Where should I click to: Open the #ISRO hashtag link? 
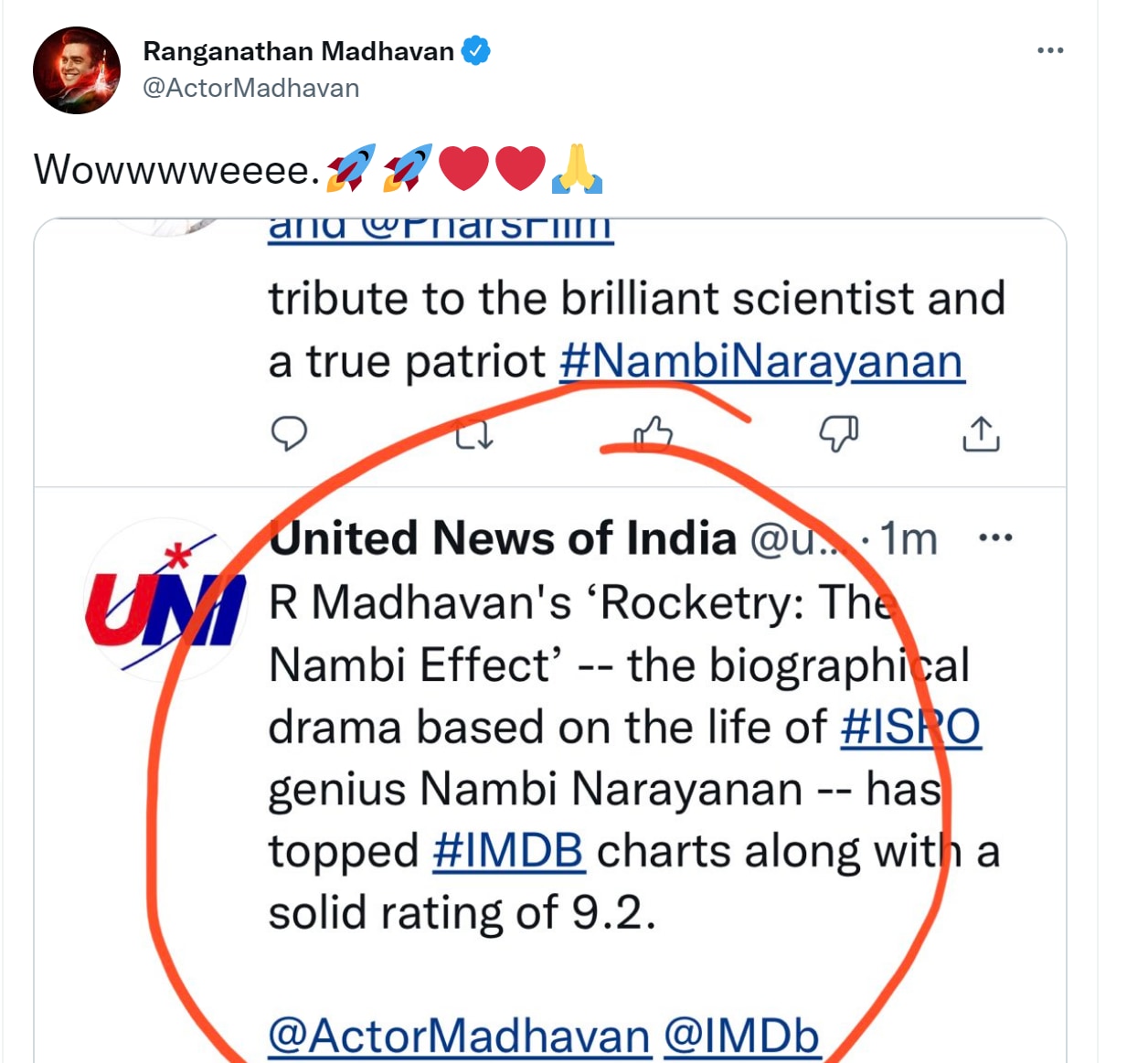910,728
